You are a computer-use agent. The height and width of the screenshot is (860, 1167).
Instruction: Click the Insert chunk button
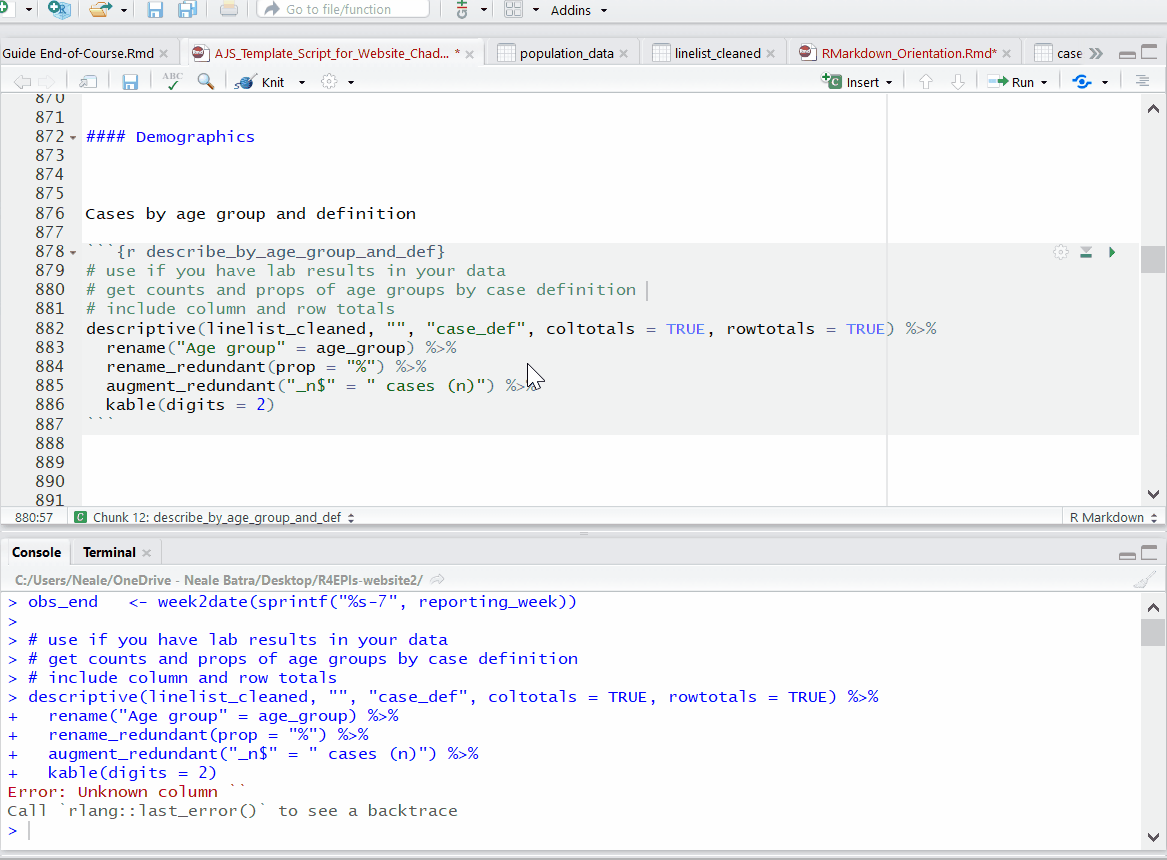tap(851, 82)
